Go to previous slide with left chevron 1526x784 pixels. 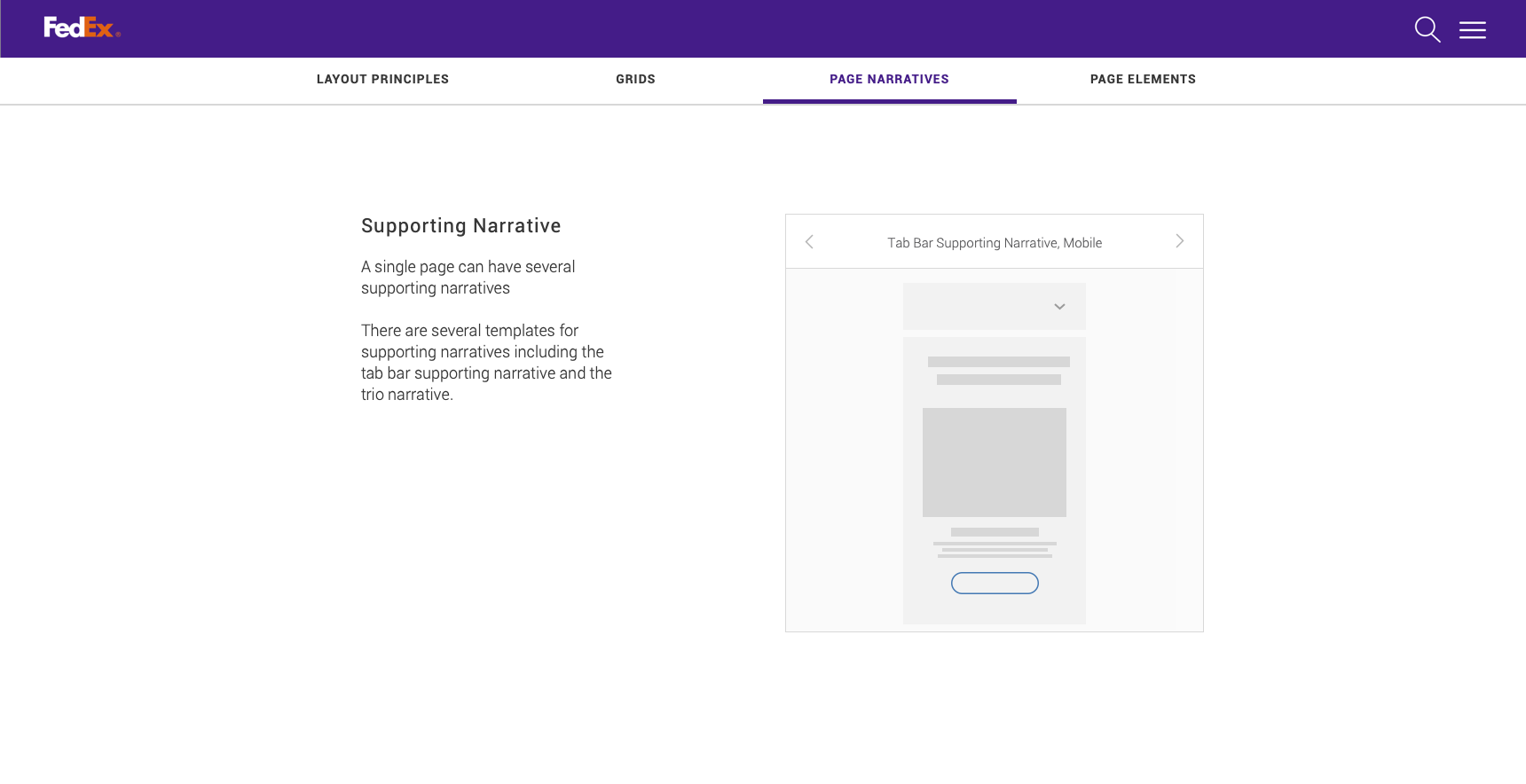pos(809,242)
